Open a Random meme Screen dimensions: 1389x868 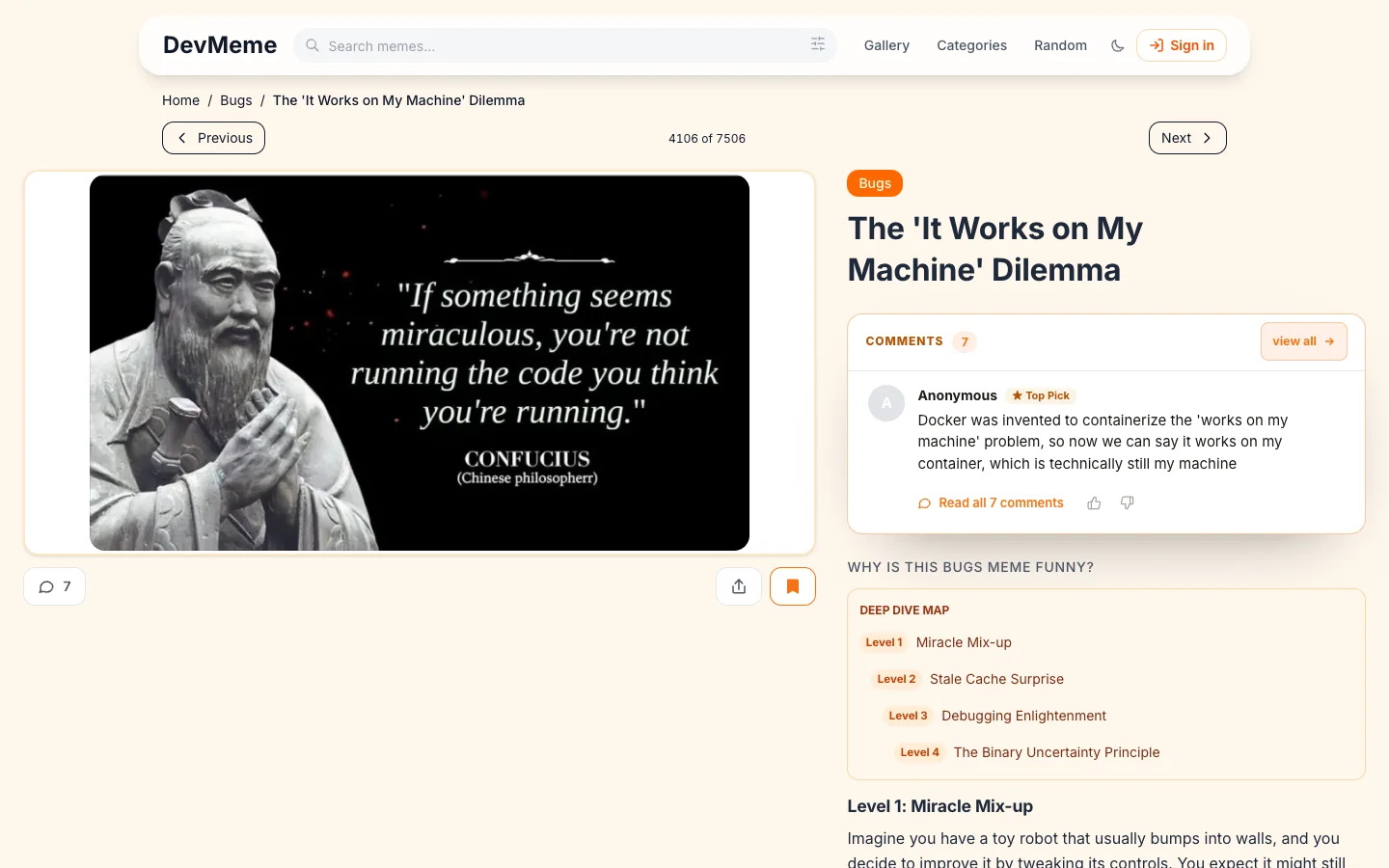coord(1060,45)
